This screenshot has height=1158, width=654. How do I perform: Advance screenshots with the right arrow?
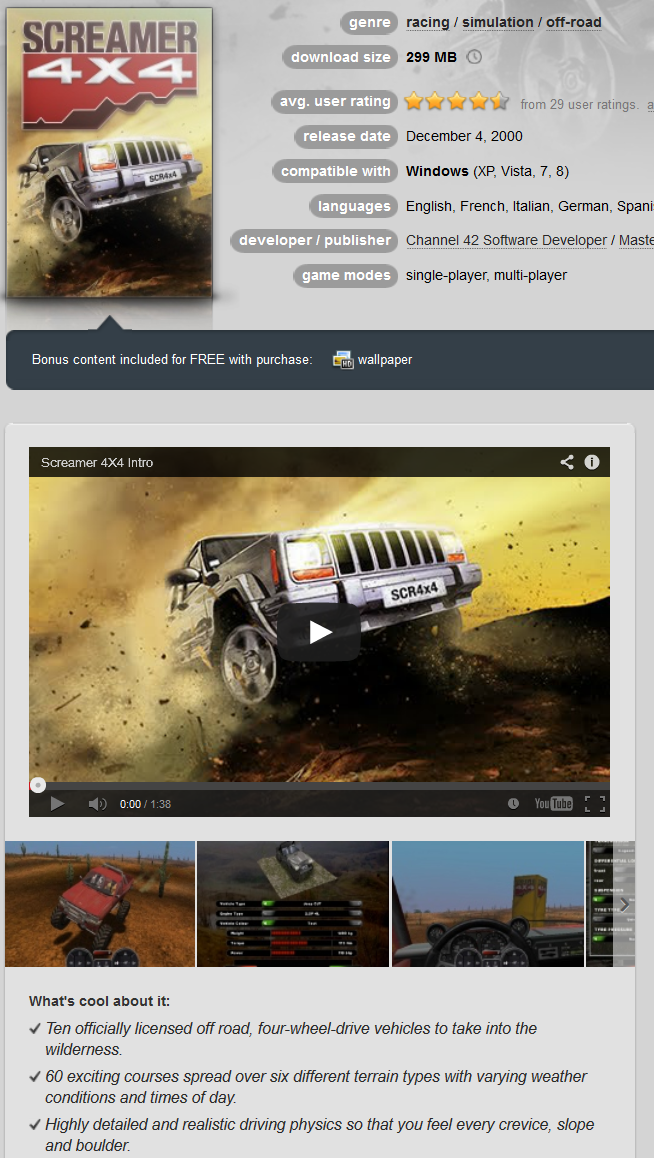point(624,904)
